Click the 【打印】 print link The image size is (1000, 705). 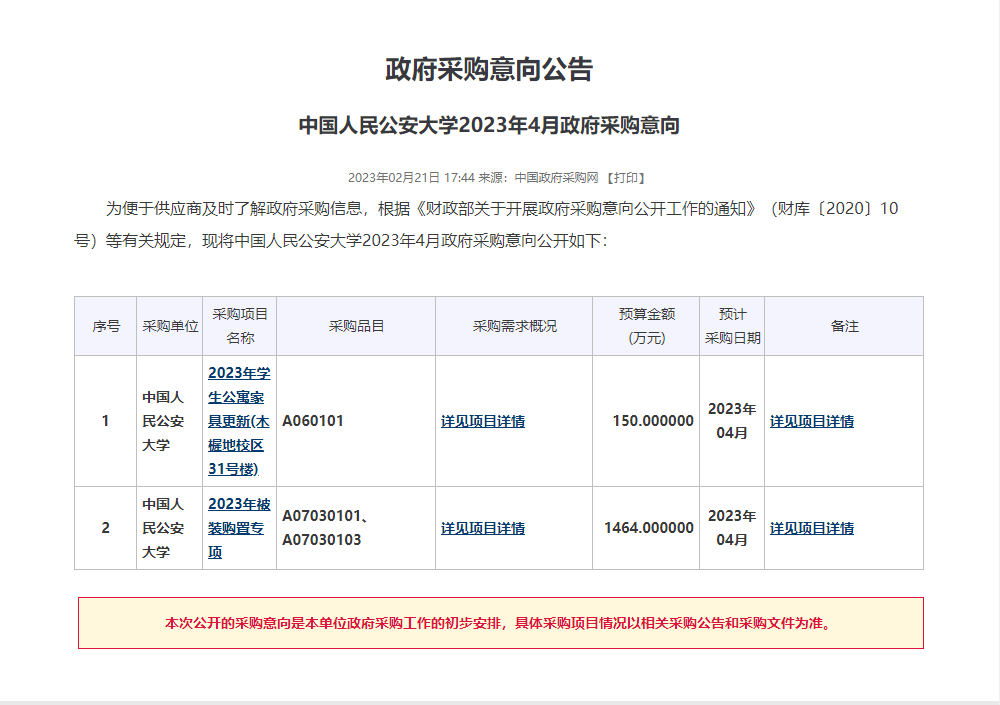pyautogui.click(x=626, y=177)
